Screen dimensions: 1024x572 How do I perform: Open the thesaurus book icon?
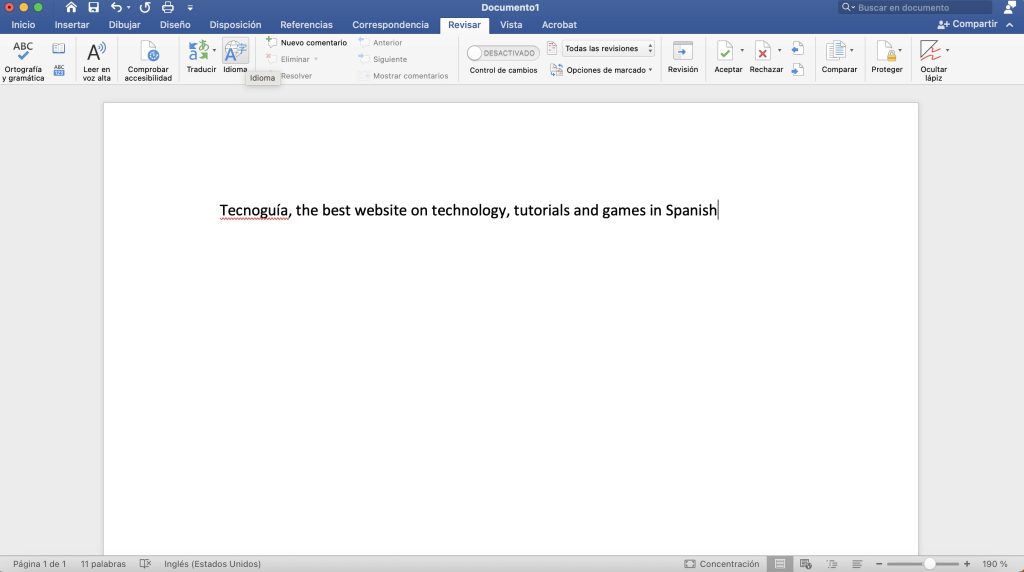point(59,48)
